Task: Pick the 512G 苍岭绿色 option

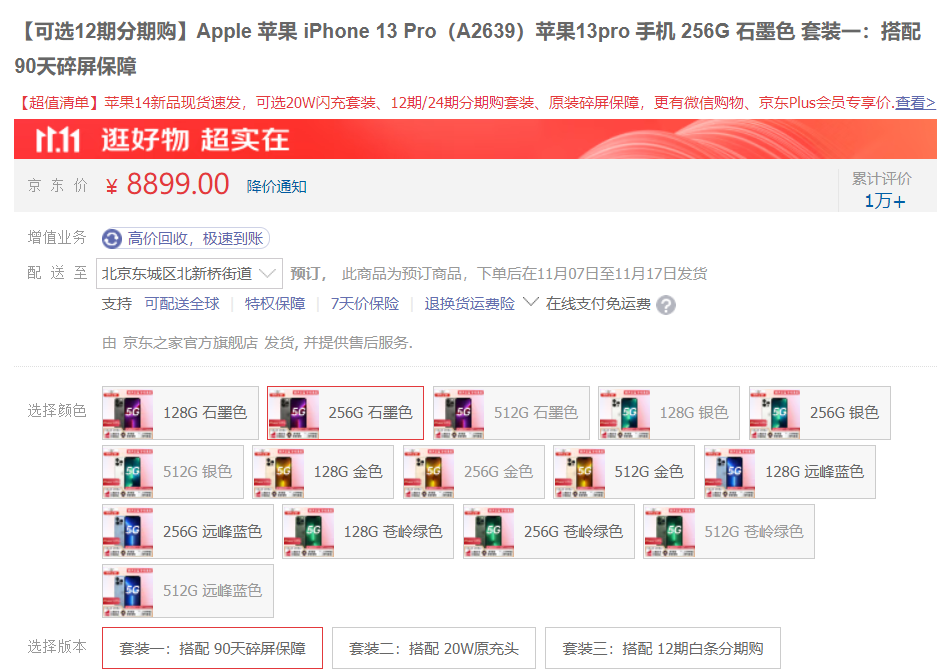Action: (x=729, y=531)
